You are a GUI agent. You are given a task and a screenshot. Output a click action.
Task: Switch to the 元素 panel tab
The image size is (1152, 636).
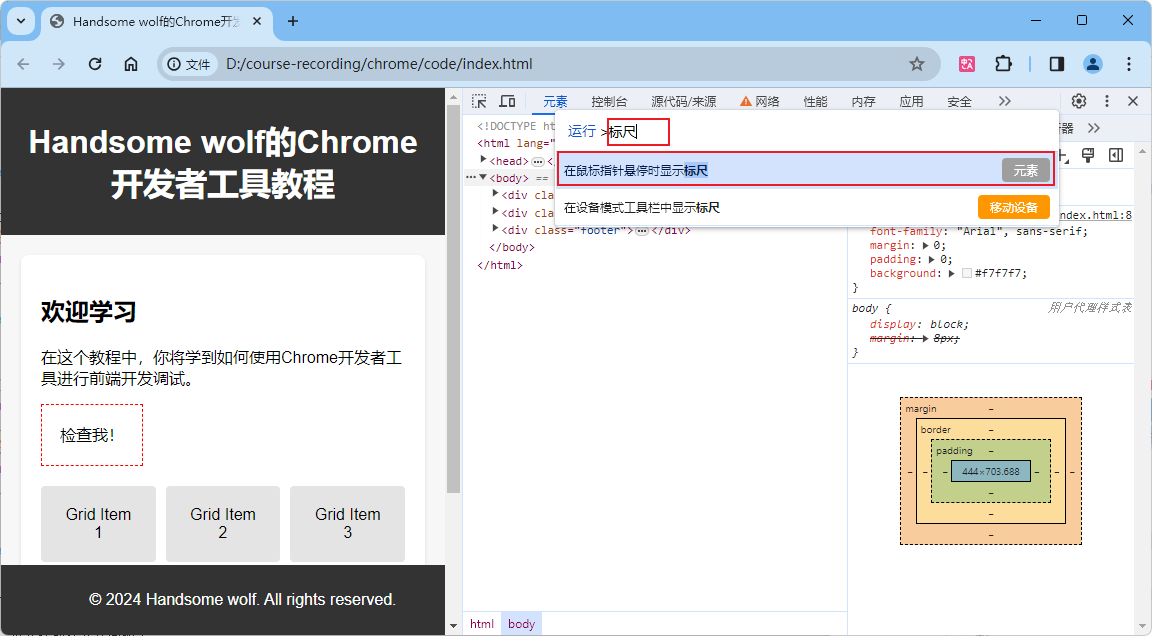(555, 101)
